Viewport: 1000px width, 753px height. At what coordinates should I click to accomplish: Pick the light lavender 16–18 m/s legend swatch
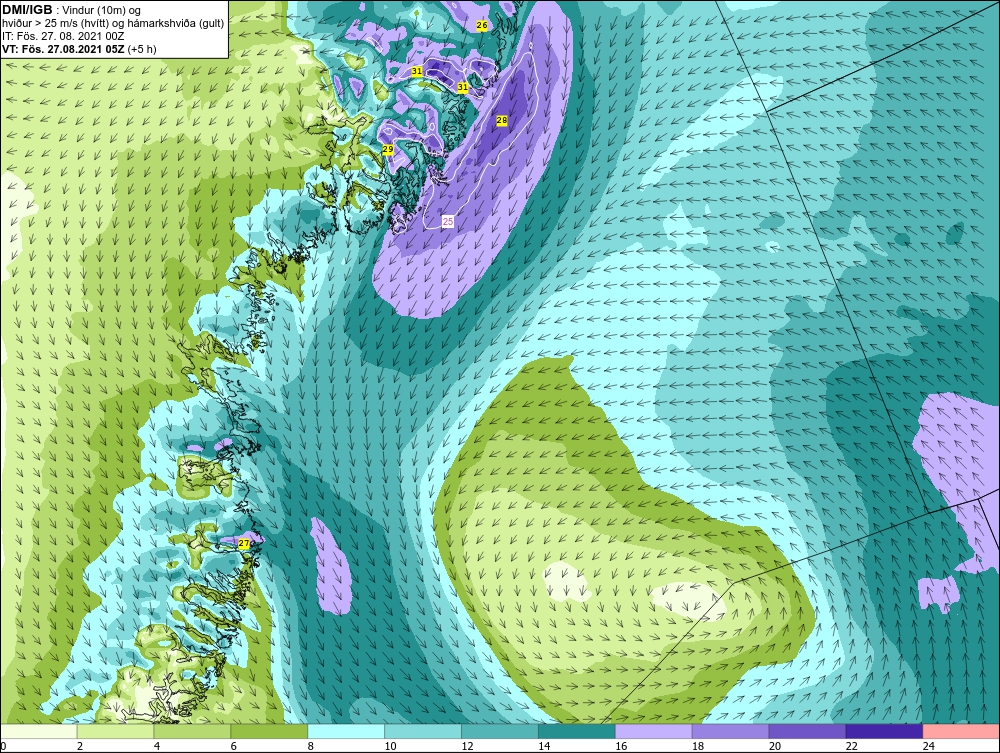click(654, 731)
